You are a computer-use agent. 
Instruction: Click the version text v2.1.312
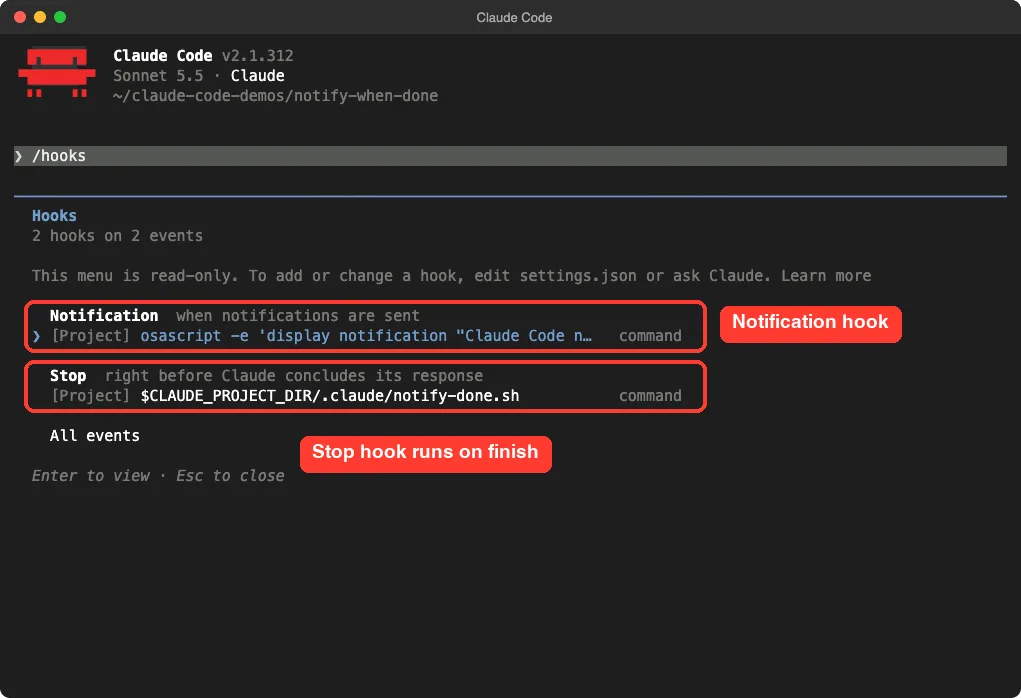(257, 56)
